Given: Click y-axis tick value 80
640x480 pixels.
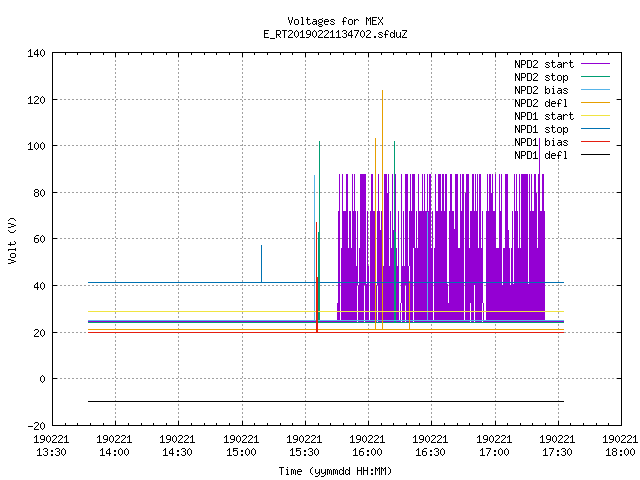Looking at the screenshot, I should [x=39, y=193].
